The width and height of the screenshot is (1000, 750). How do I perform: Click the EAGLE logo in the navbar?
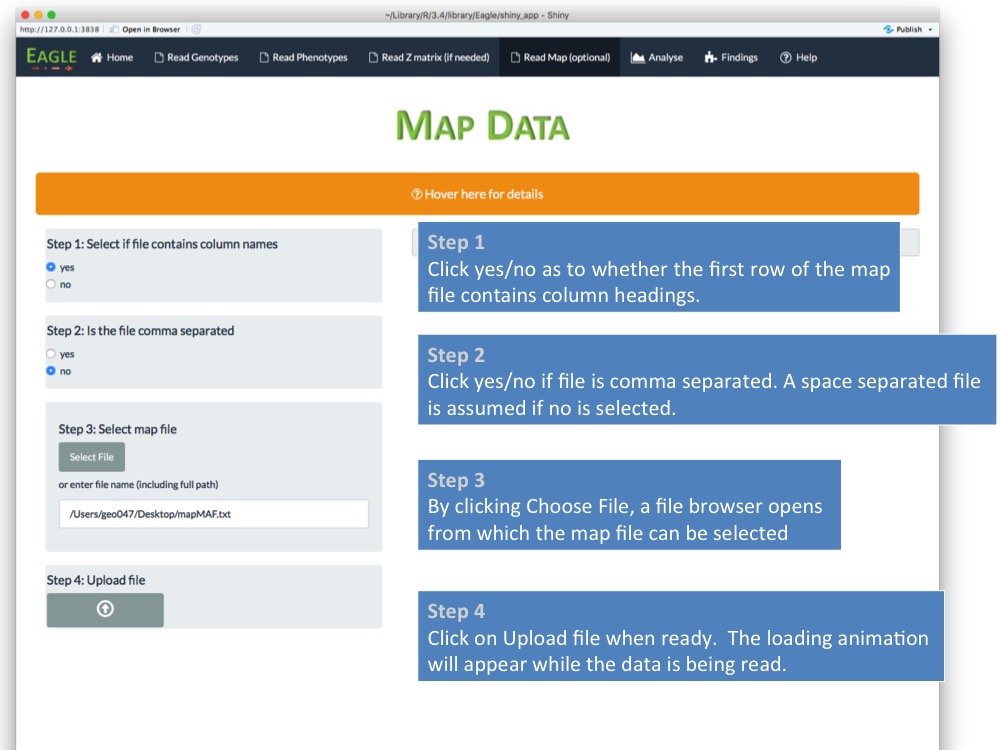coord(52,57)
